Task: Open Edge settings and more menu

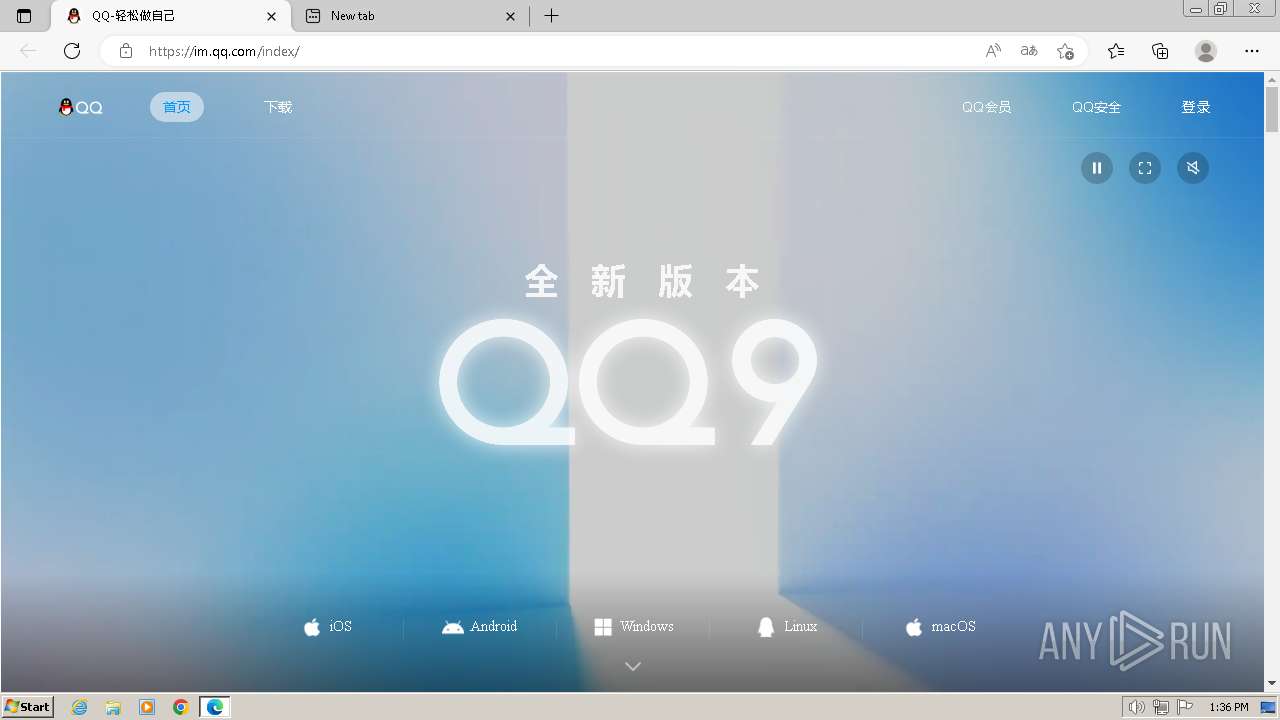Action: point(1252,51)
